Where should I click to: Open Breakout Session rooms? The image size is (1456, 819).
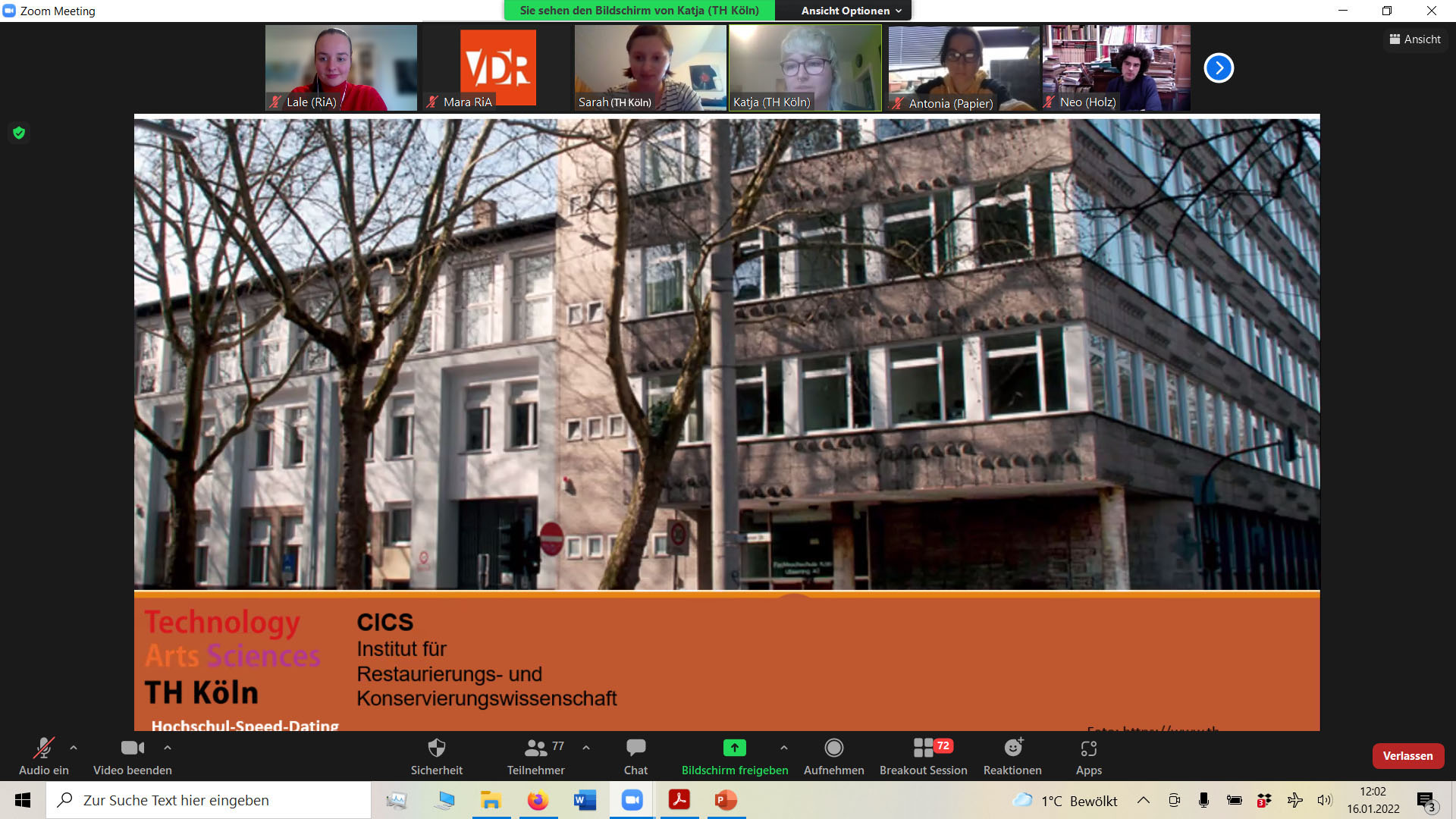point(923,757)
